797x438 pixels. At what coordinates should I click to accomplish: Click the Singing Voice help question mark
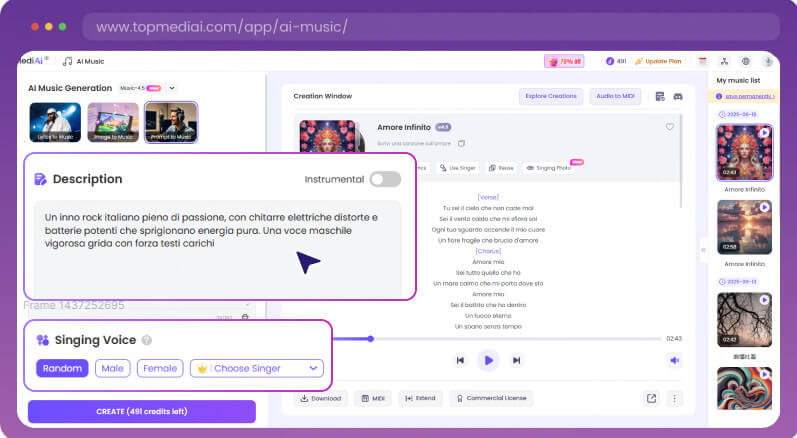pos(147,340)
